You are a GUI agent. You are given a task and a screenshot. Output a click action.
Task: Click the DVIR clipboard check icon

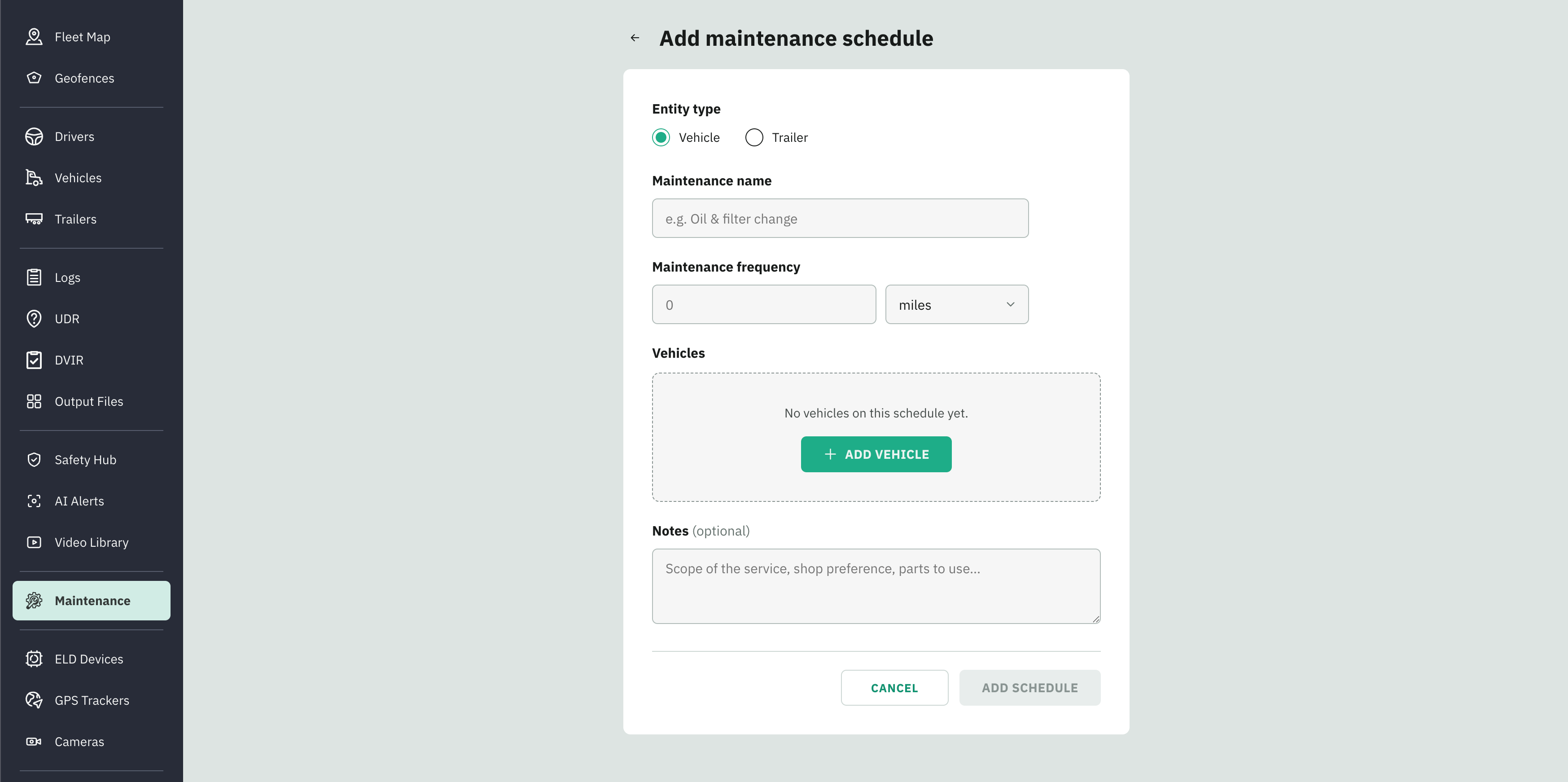click(x=34, y=360)
